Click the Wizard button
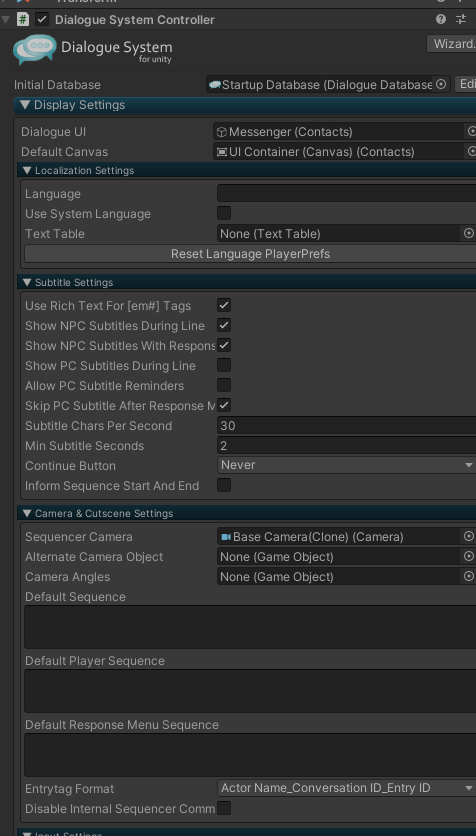The image size is (476, 836). tap(451, 44)
